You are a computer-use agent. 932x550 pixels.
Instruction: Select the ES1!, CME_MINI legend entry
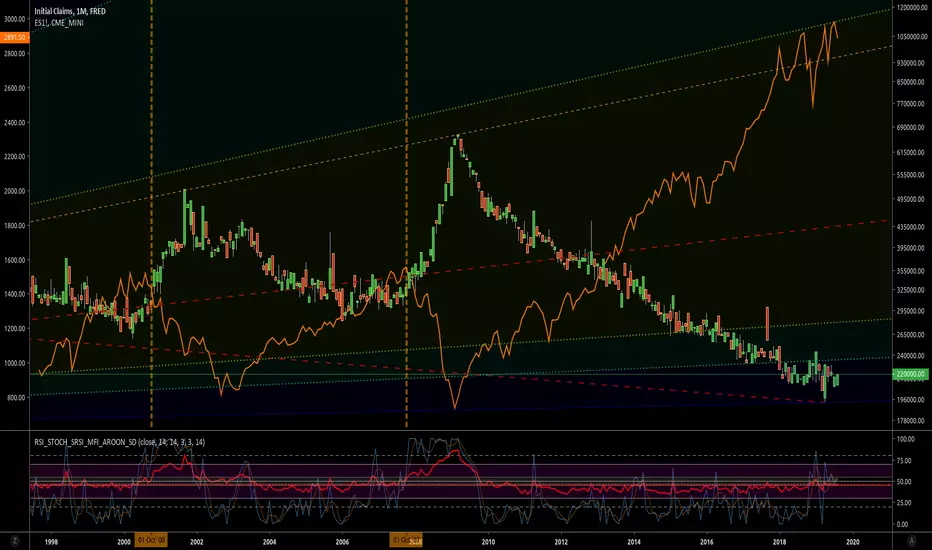pos(59,23)
